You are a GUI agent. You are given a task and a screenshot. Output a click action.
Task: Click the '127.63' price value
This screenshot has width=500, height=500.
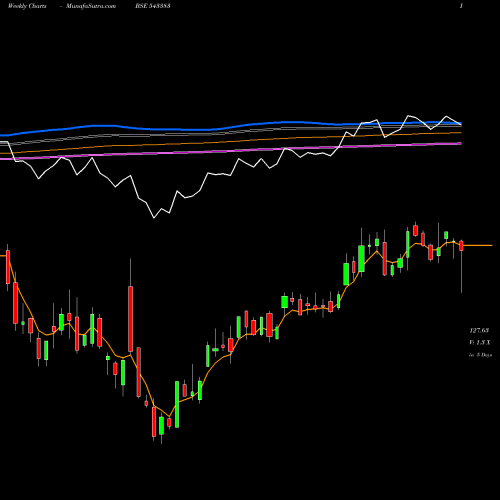[x=479, y=331]
